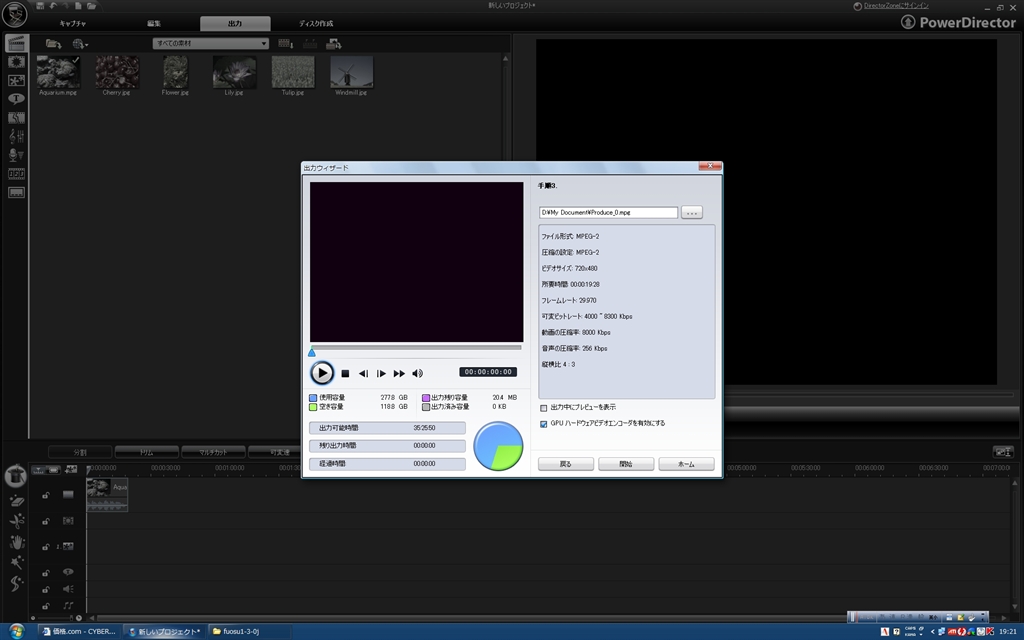Toggle the lock on the main video track

pyautogui.click(x=46, y=495)
